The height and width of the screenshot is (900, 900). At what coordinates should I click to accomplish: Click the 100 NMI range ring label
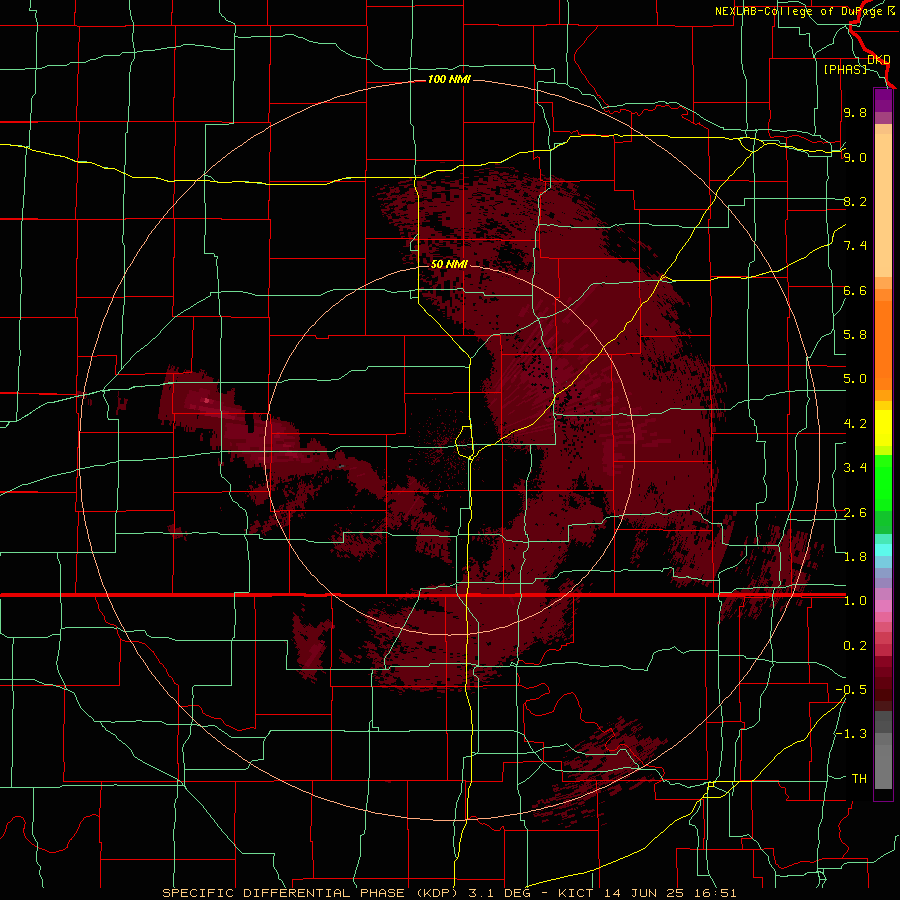click(449, 79)
